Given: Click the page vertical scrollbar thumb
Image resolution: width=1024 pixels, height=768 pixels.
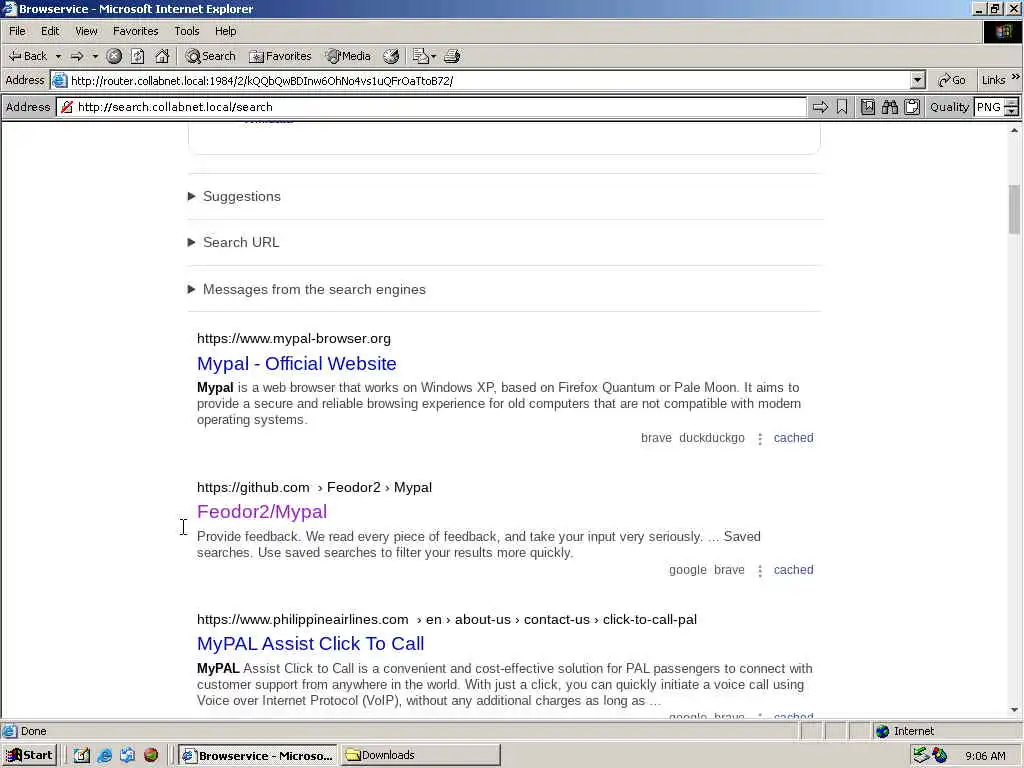Looking at the screenshot, I should tap(1014, 209).
